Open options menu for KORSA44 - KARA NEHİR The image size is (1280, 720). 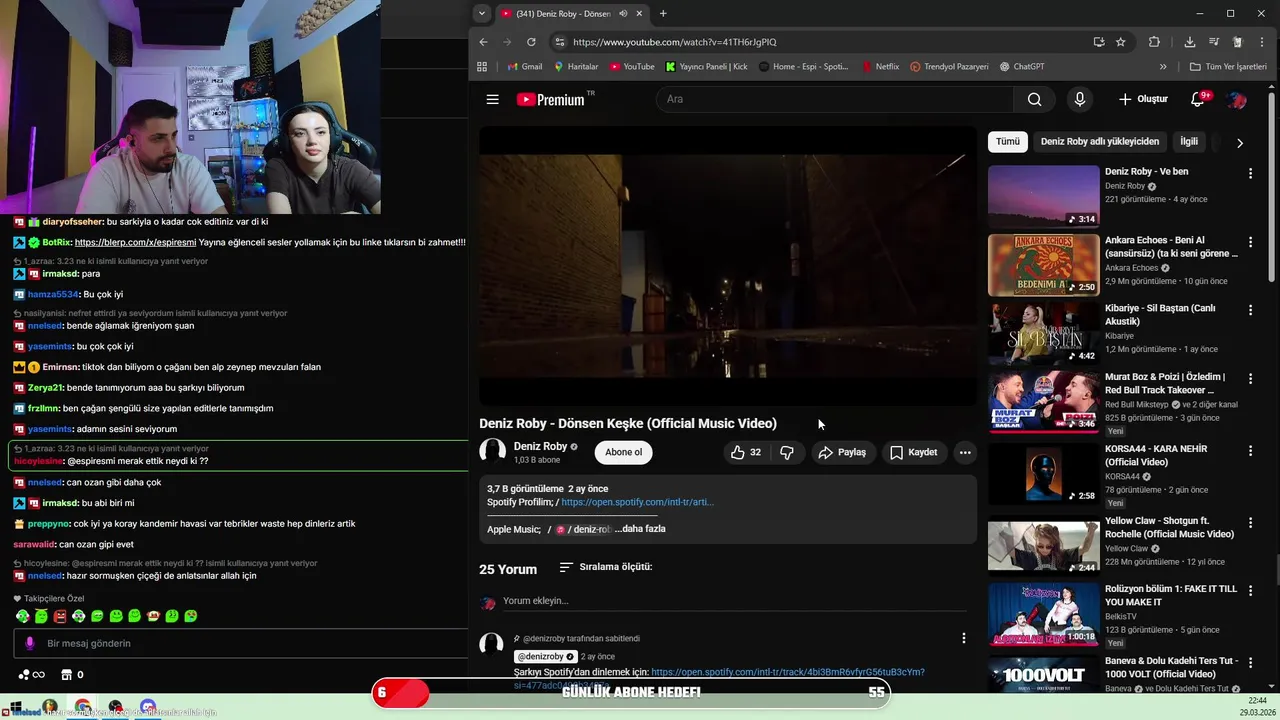[x=1250, y=450]
